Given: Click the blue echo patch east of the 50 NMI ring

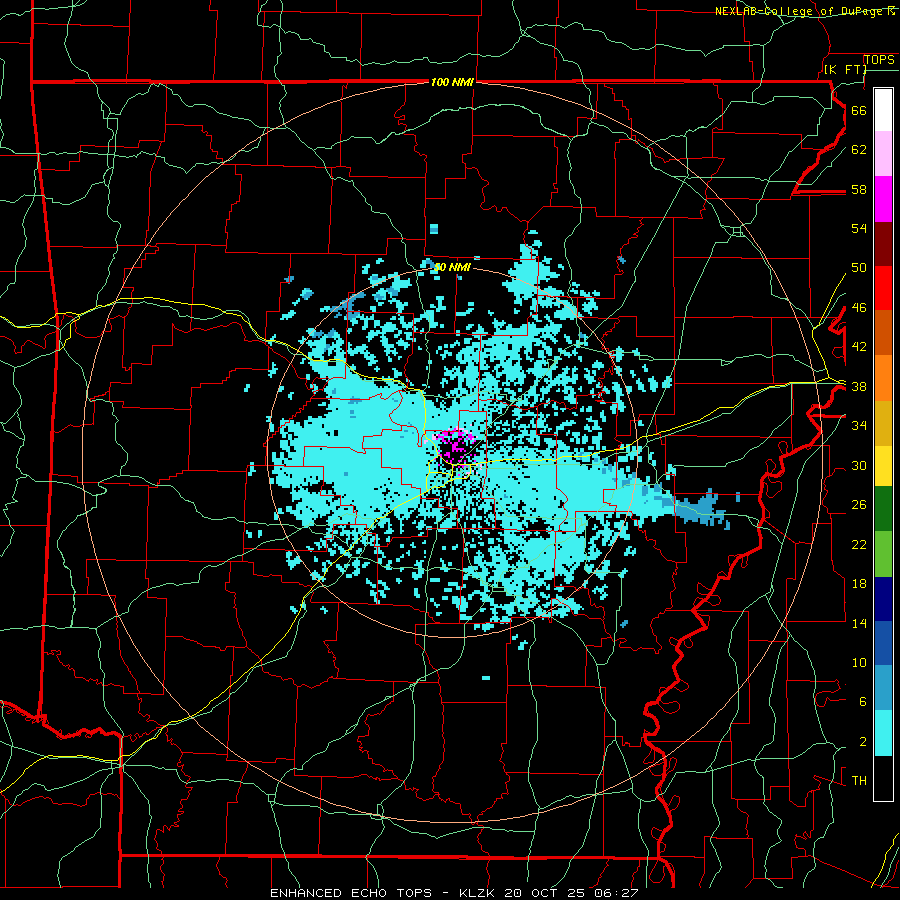Looking at the screenshot, I should [699, 508].
